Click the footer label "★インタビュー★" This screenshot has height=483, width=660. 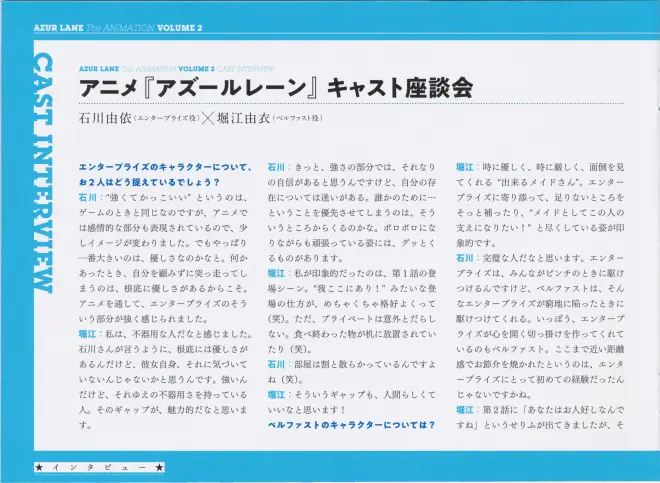(x=99, y=467)
